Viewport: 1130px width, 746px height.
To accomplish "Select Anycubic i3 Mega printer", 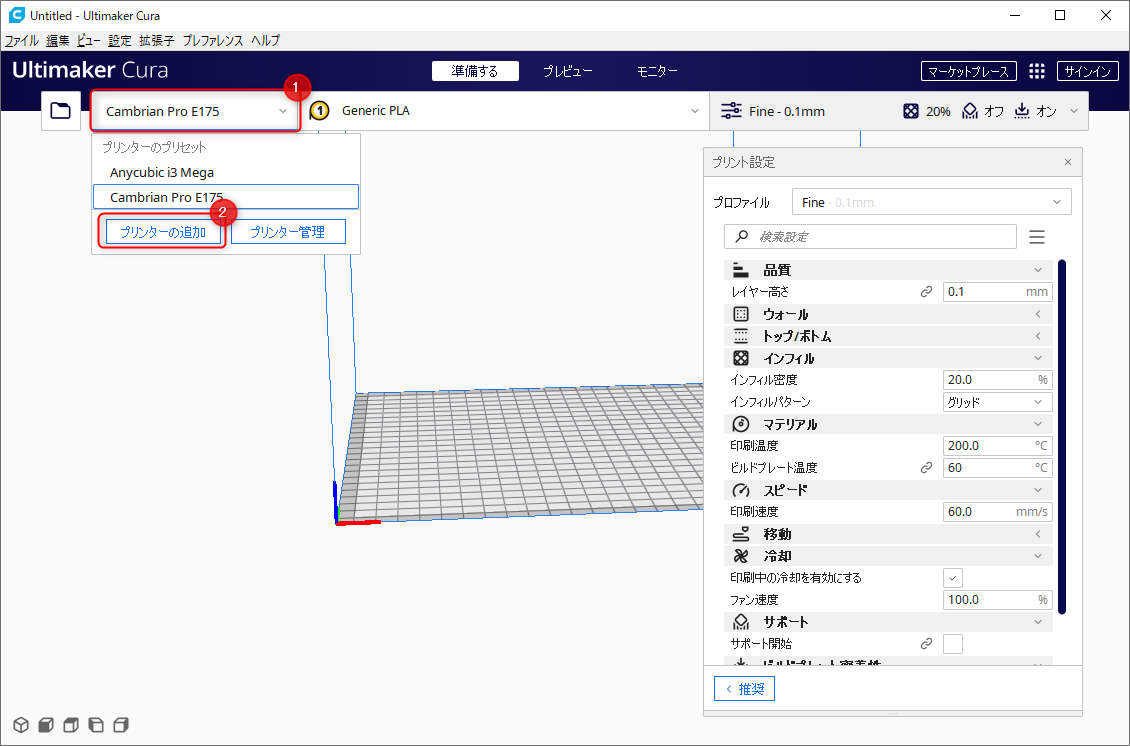I will click(226, 172).
